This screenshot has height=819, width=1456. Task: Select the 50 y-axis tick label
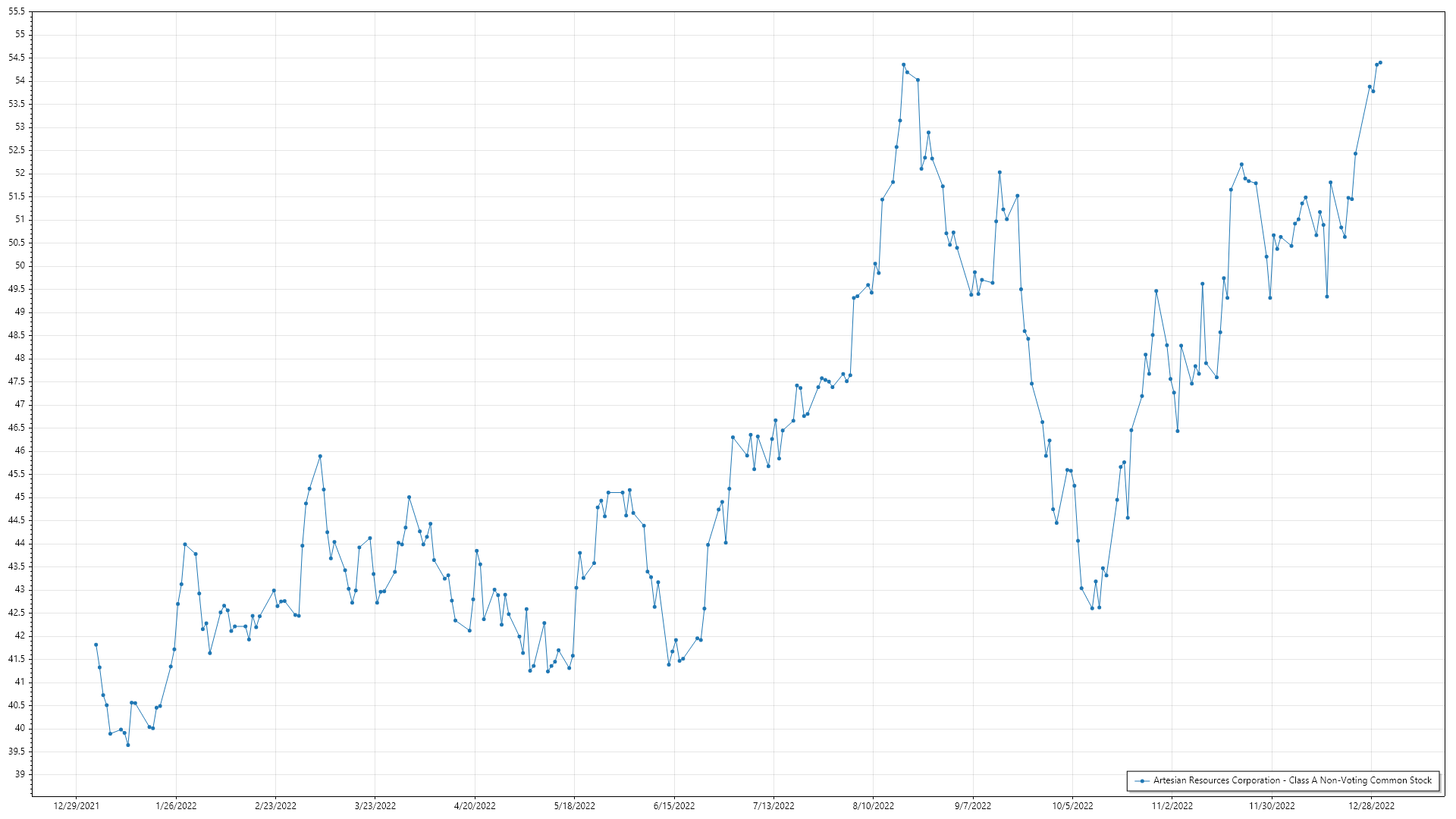[x=20, y=265]
